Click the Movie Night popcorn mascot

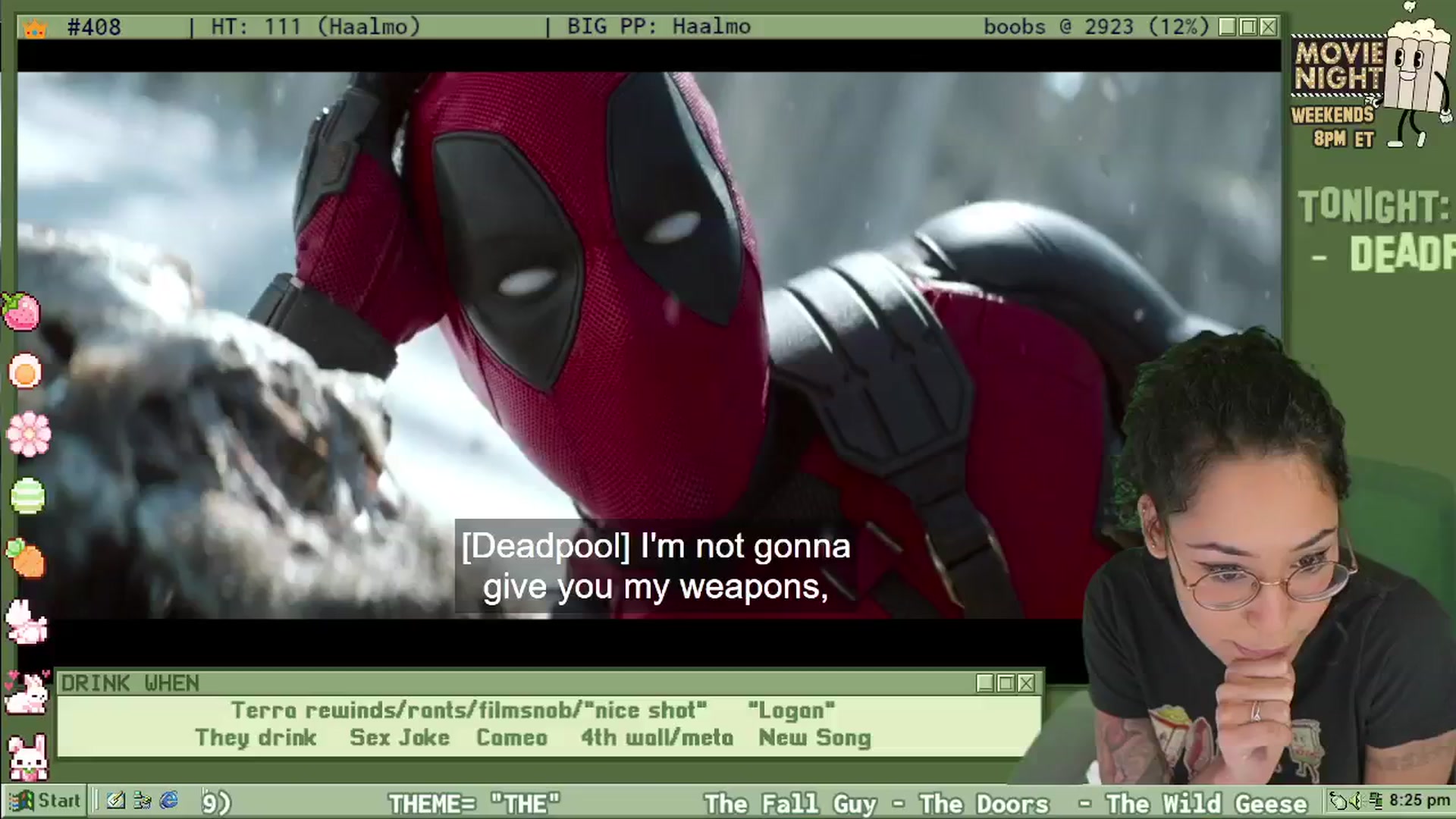(x=1417, y=76)
